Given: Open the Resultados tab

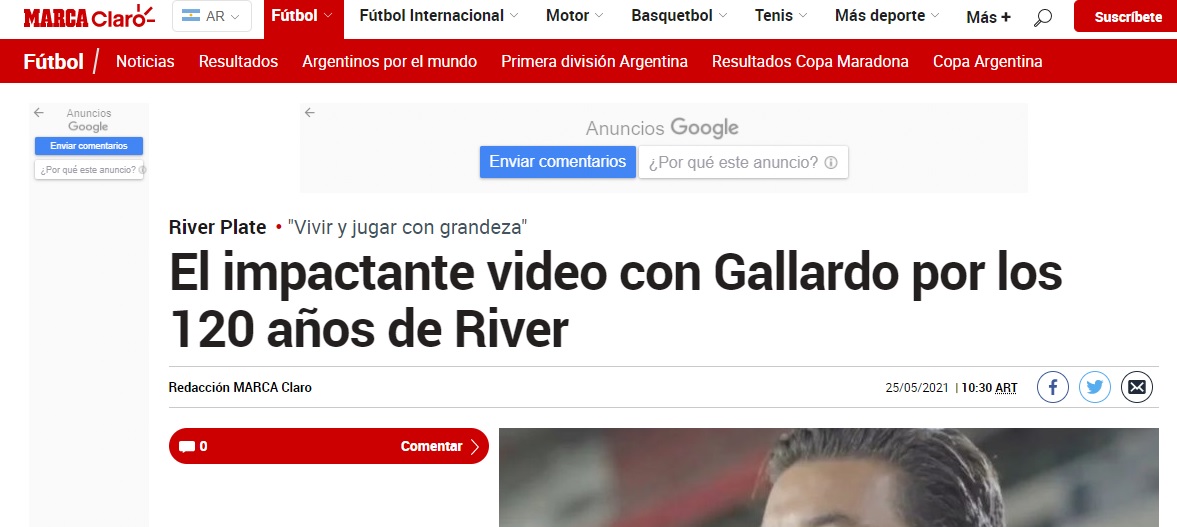Looking at the screenshot, I should [x=238, y=62].
